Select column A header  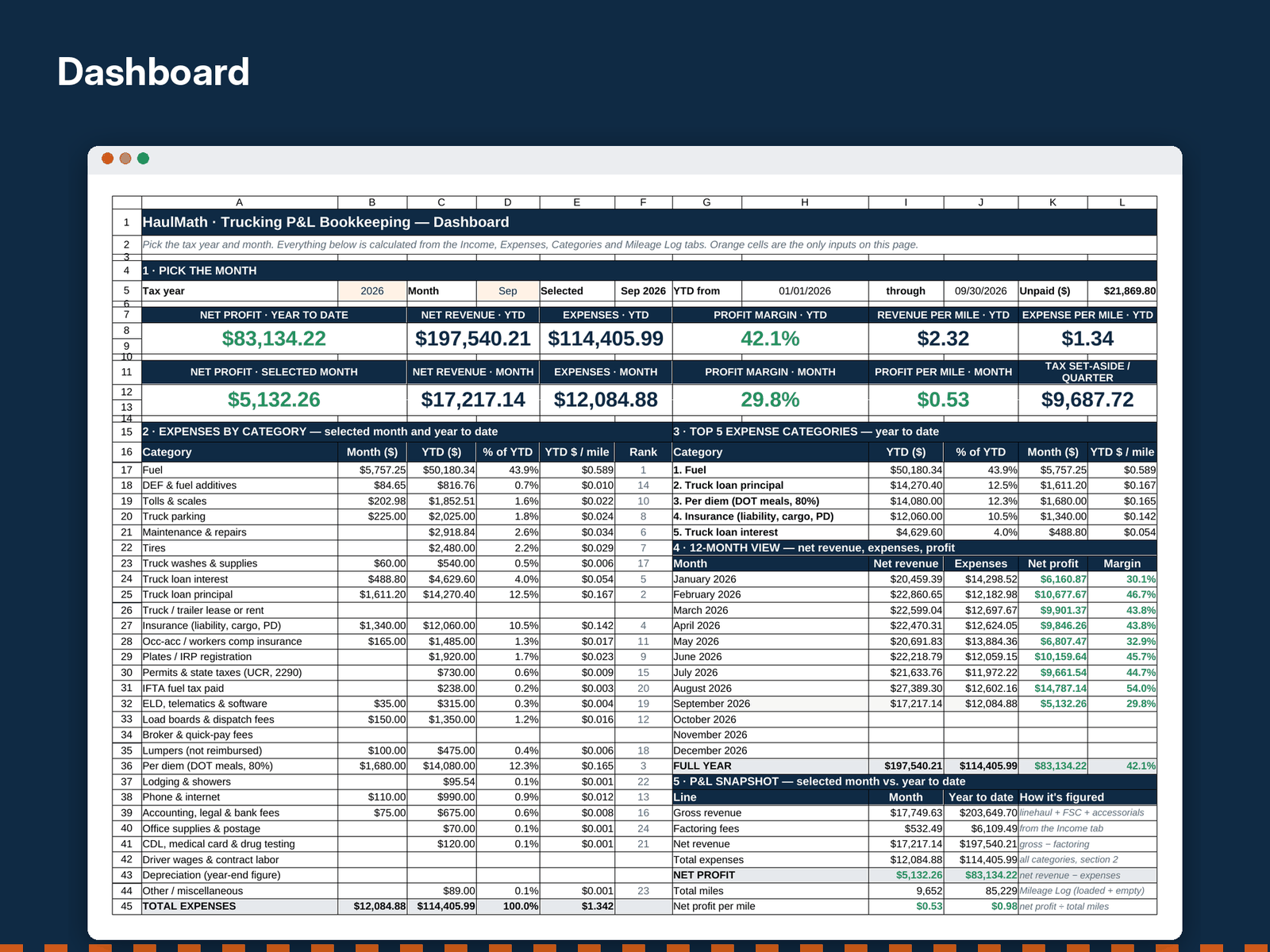[240, 202]
